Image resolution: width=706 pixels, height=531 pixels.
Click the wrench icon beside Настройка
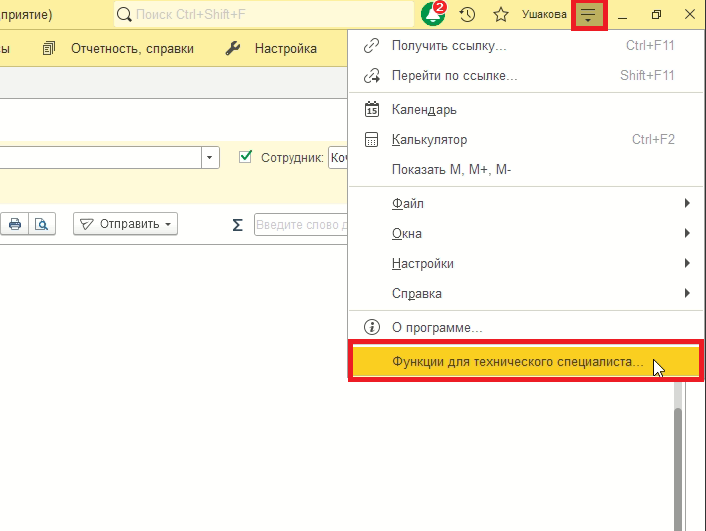click(233, 48)
